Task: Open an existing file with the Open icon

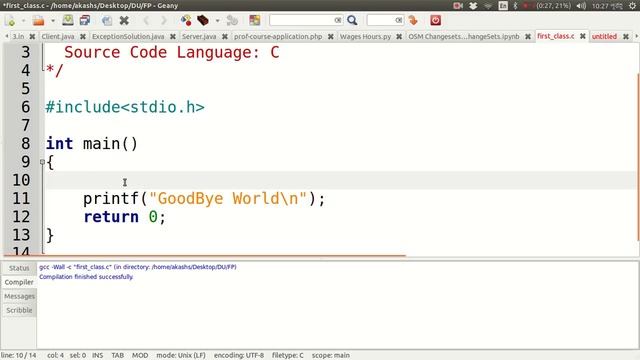Action: pyautogui.click(x=39, y=20)
